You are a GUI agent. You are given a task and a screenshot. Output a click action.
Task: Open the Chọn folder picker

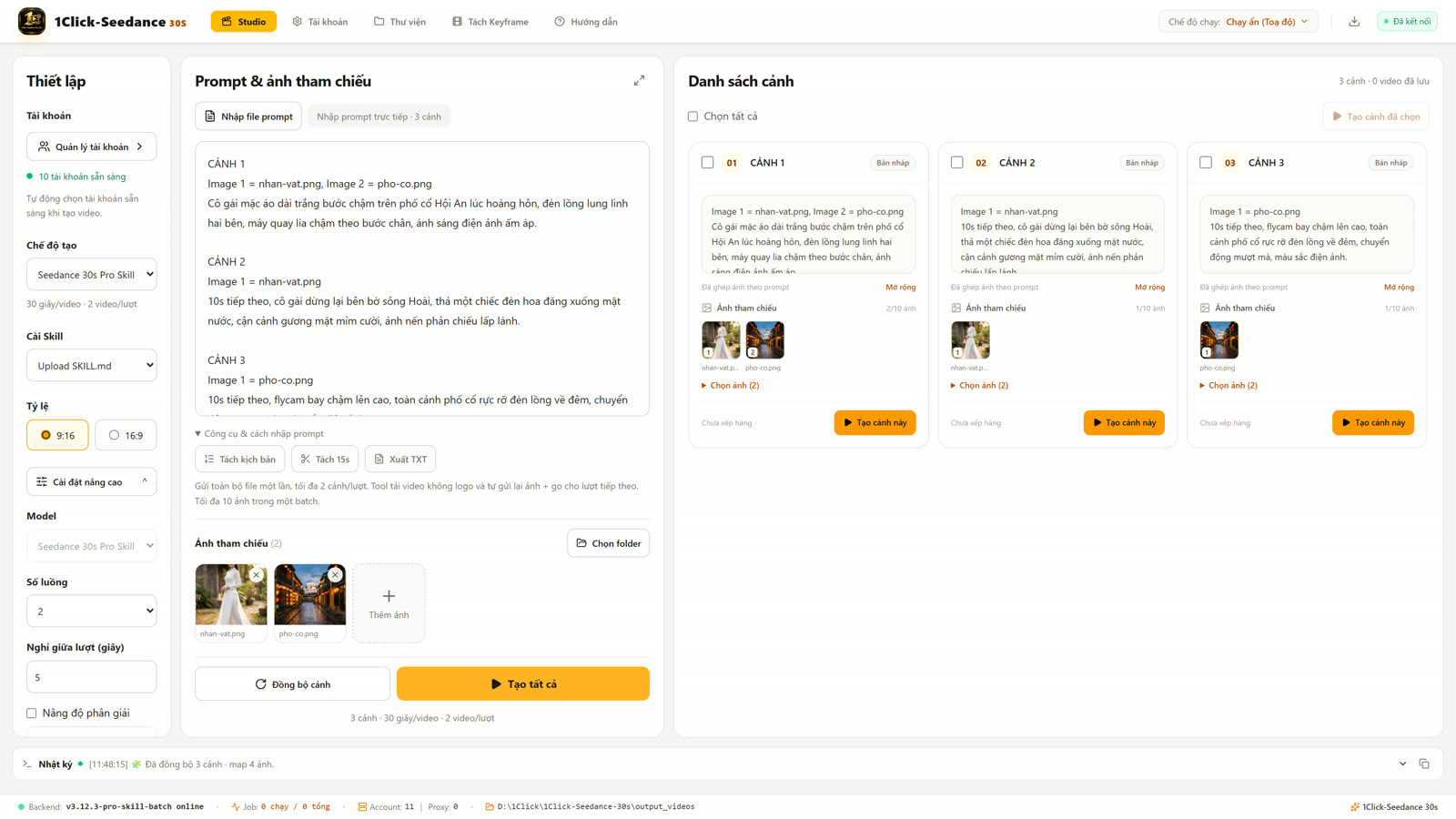[608, 543]
